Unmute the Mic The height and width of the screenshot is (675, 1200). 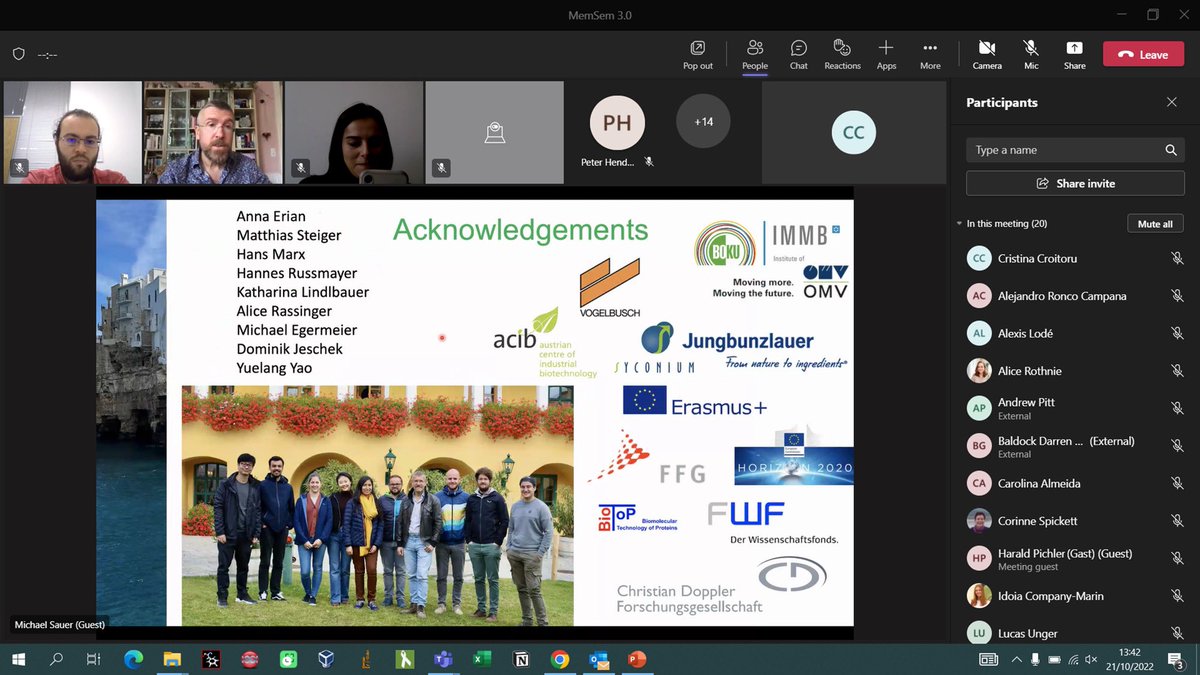(1031, 55)
